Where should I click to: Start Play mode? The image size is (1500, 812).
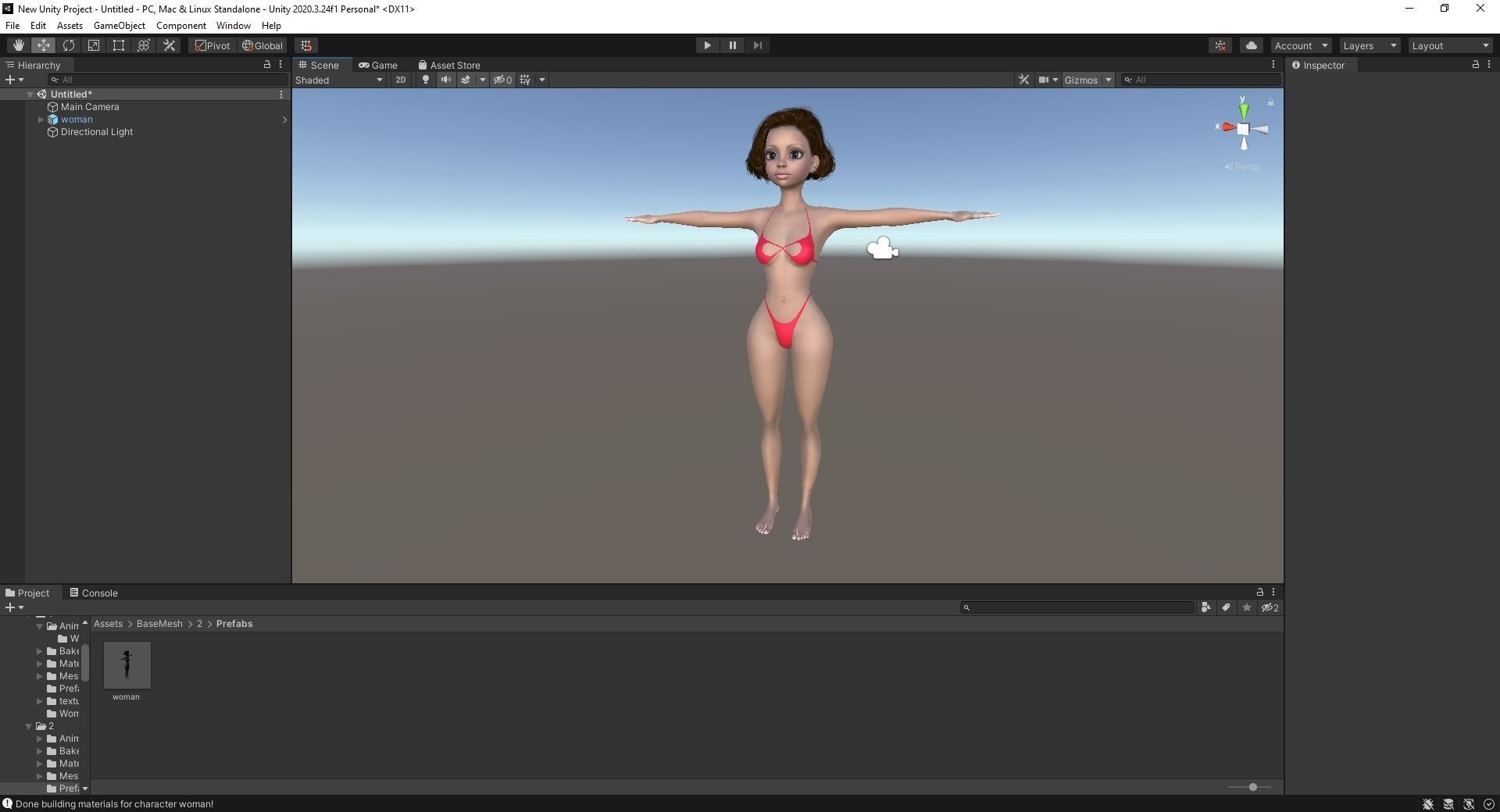pos(707,45)
